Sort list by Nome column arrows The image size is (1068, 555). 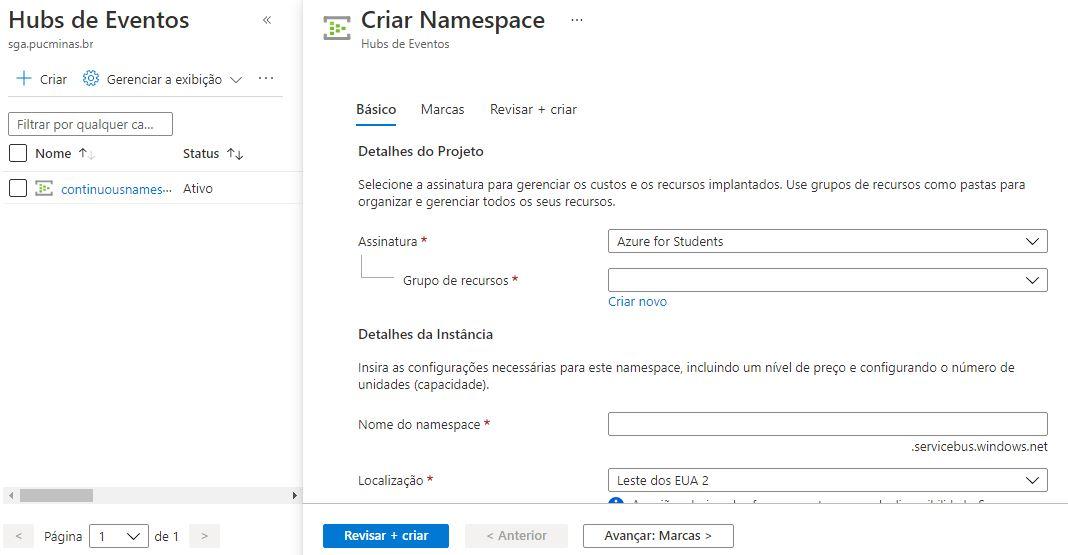[87, 154]
